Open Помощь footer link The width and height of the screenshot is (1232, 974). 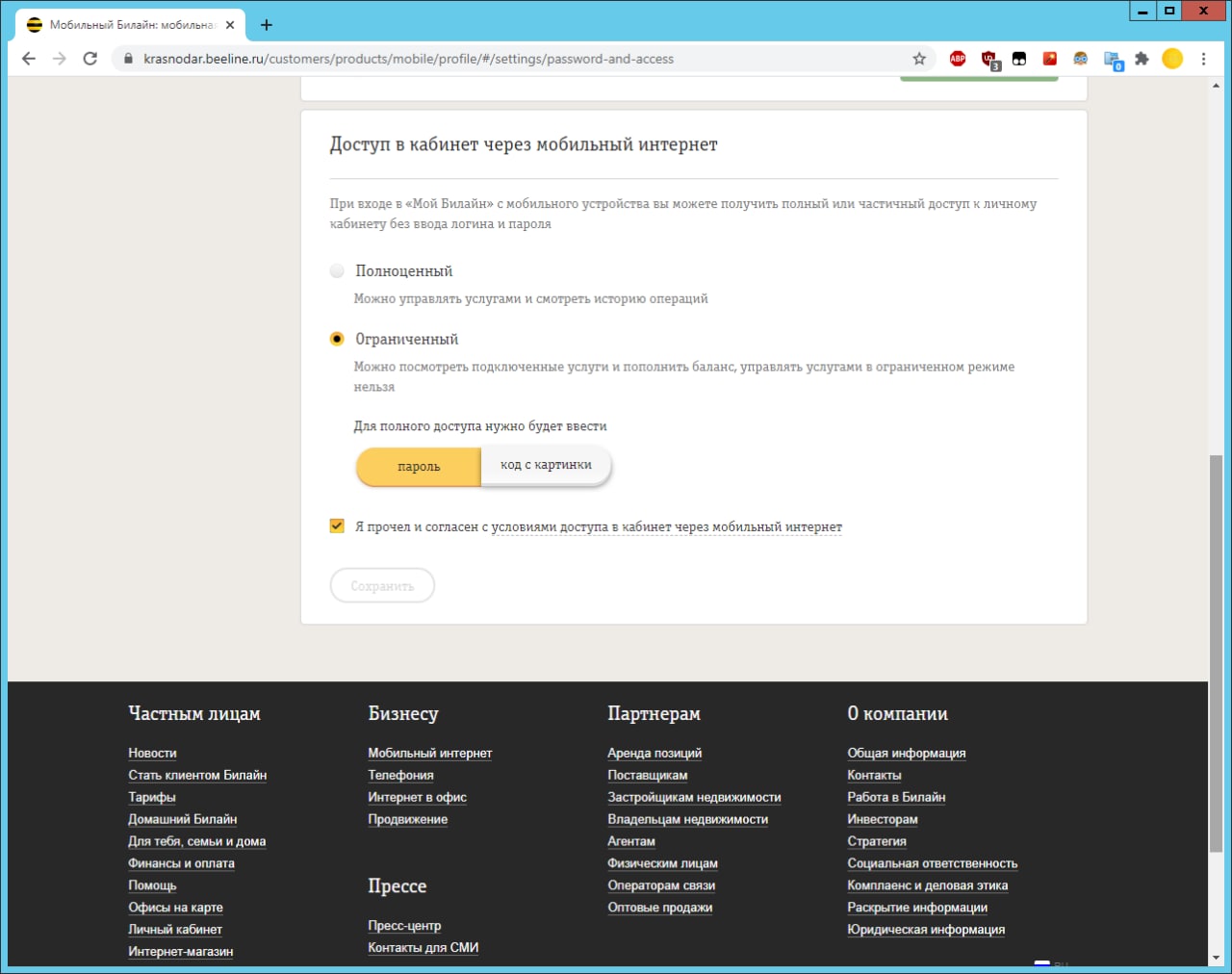(x=152, y=885)
